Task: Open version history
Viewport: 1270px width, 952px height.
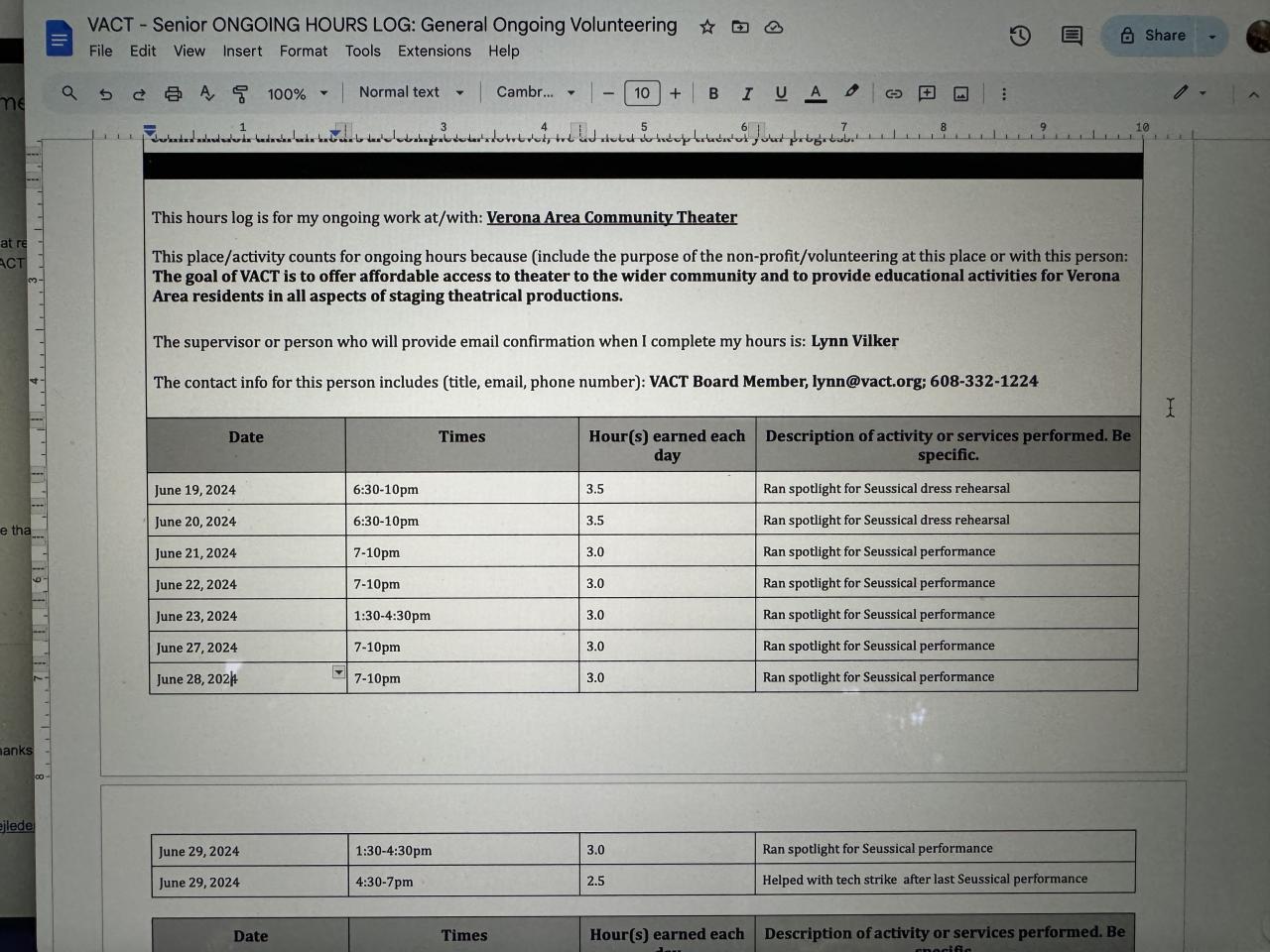Action: point(1020,37)
